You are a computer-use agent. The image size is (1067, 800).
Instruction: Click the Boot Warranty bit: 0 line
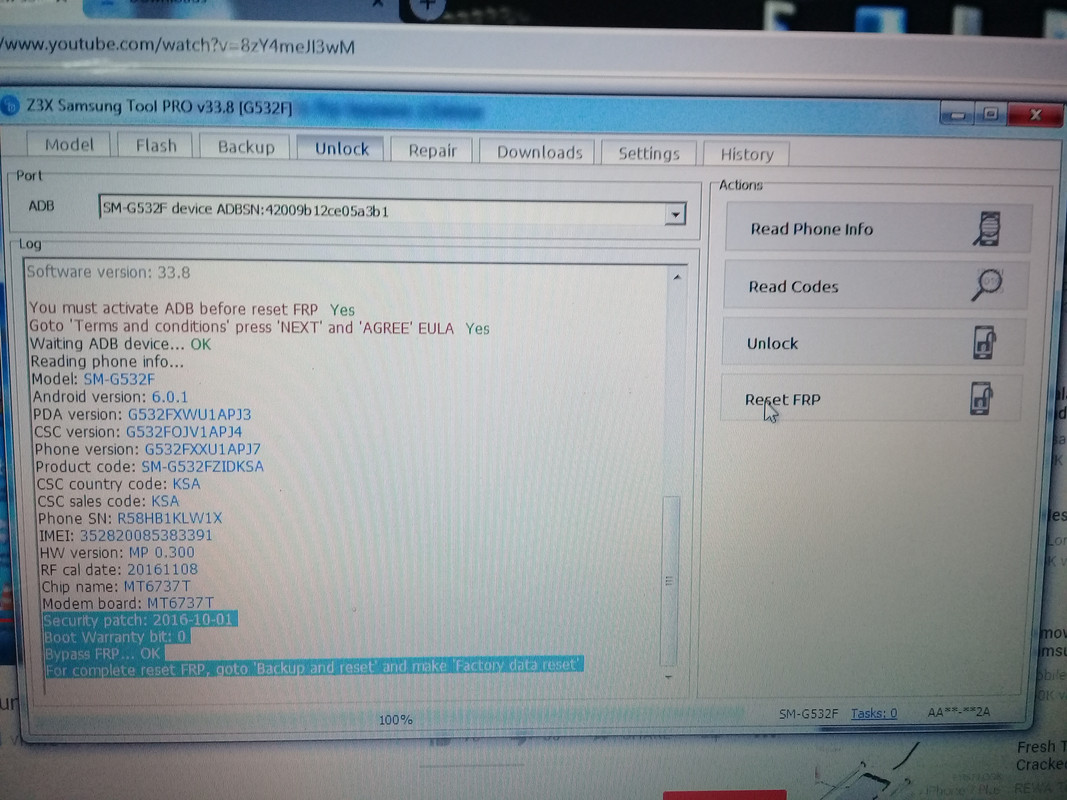(116, 637)
